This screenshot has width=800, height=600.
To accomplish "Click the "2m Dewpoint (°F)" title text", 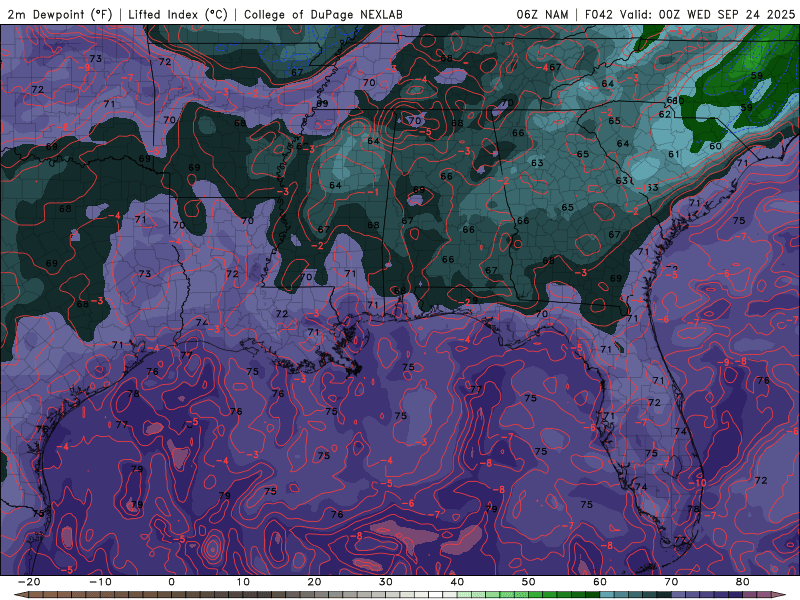I will [x=60, y=14].
